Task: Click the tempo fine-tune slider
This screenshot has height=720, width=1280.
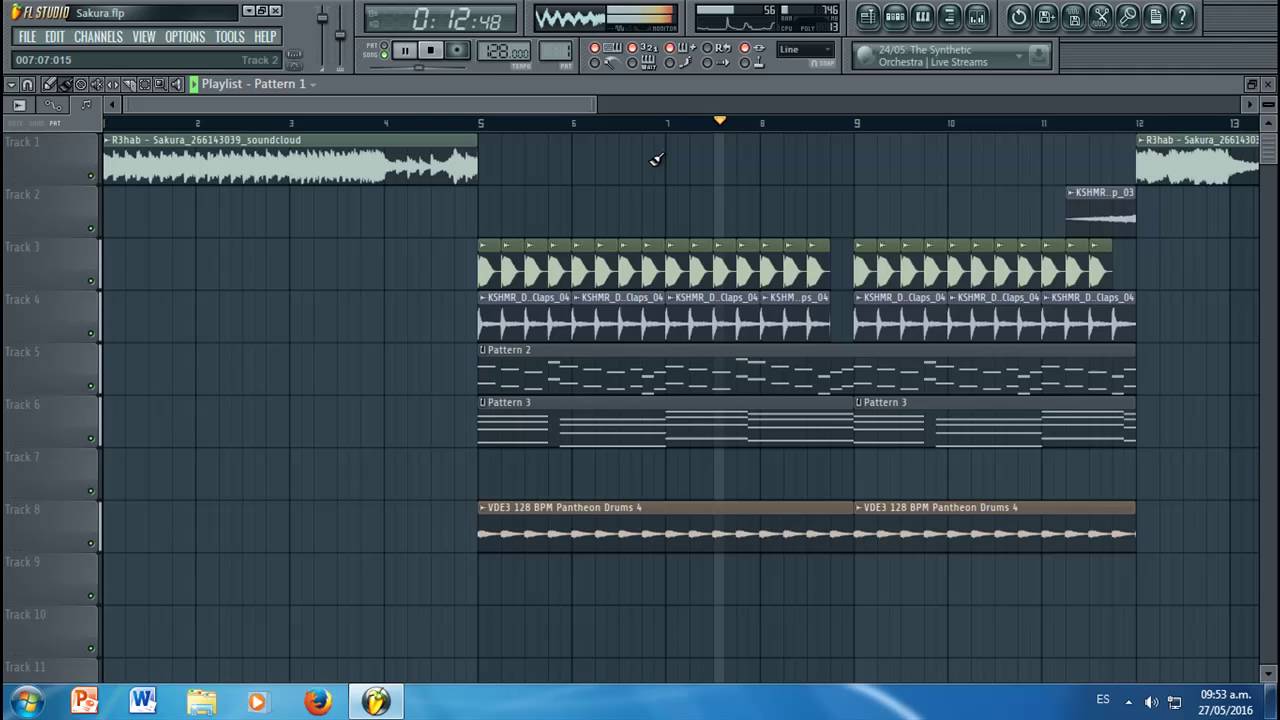Action: coord(417,67)
